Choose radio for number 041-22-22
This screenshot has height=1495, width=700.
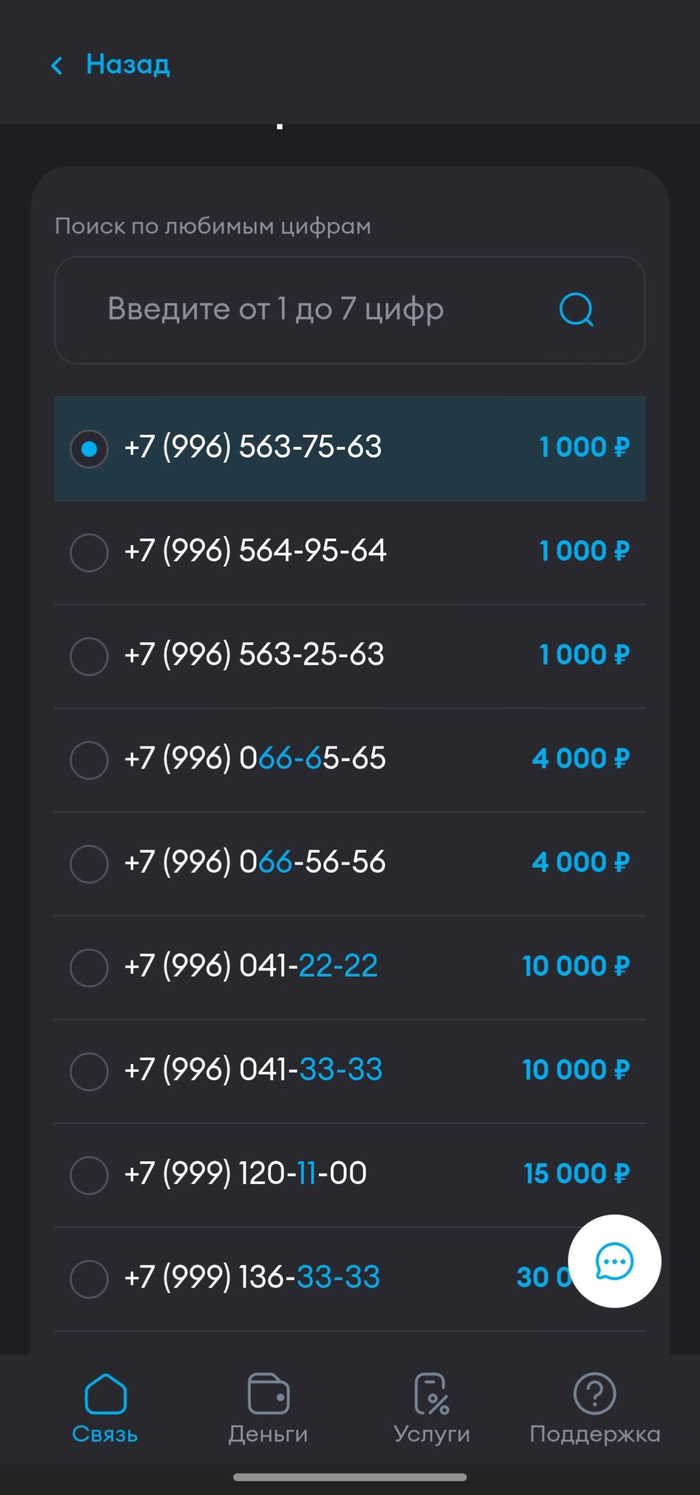(89, 968)
